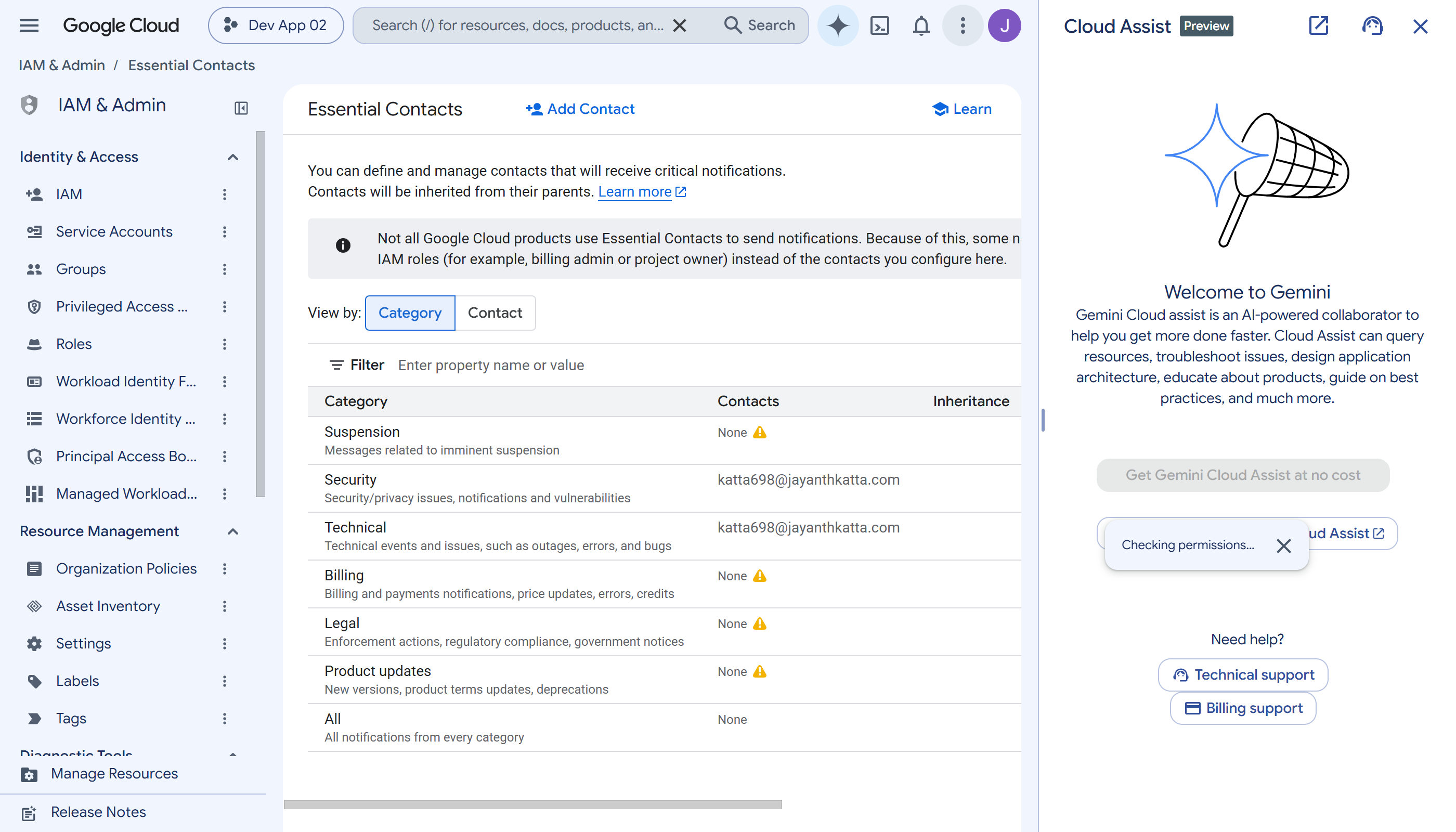Open the three-dot menu for Asset Inventory
This screenshot has width=1456, height=832.
[x=225, y=606]
